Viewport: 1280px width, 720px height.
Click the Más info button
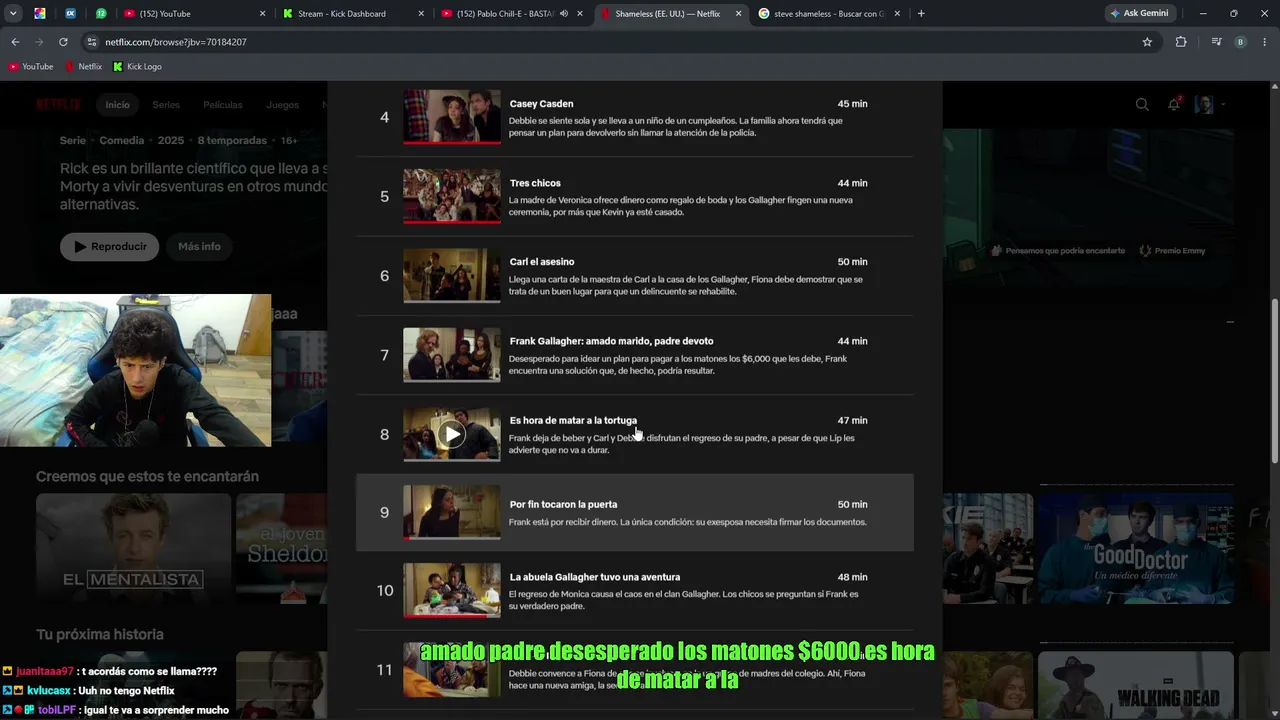199,247
